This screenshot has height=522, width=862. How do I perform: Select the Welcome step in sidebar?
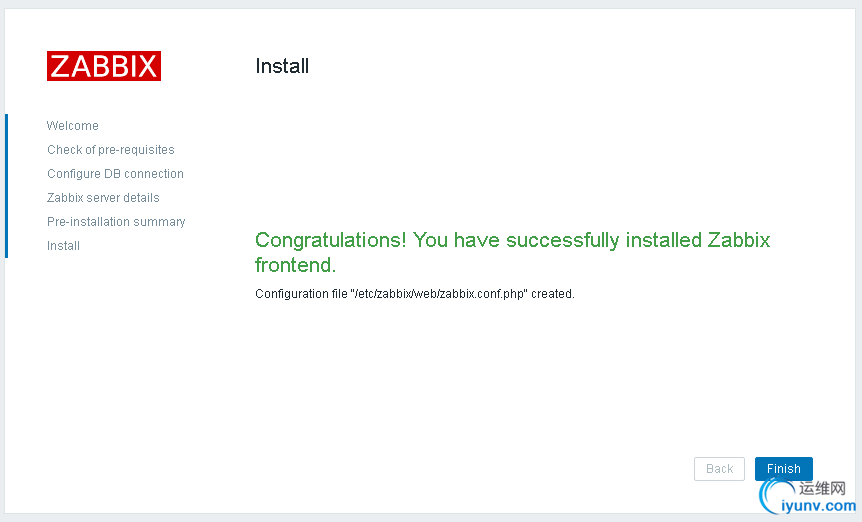pos(73,126)
